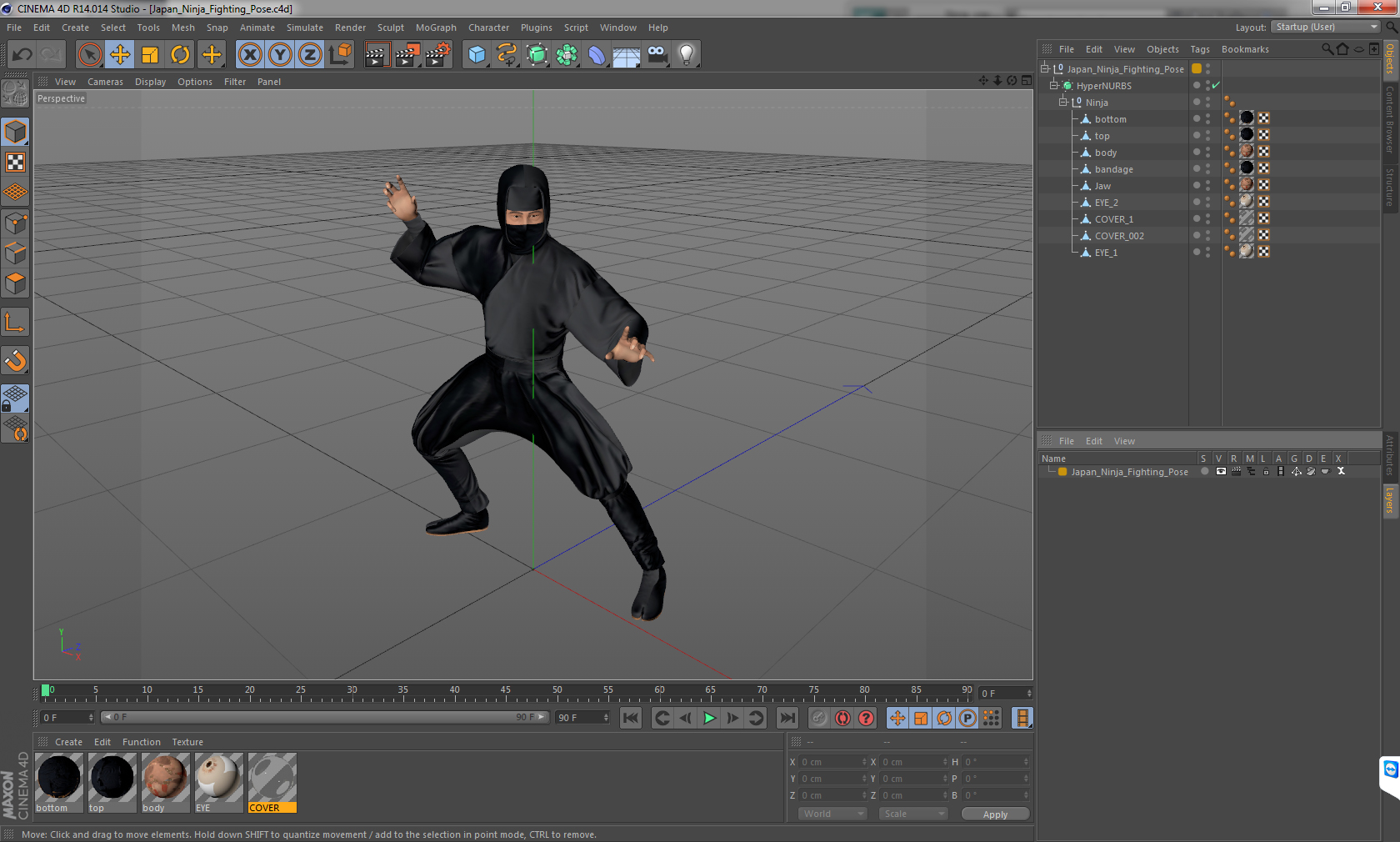This screenshot has width=1400, height=842.
Task: Open the World coordinate dropdown
Action: 832,814
